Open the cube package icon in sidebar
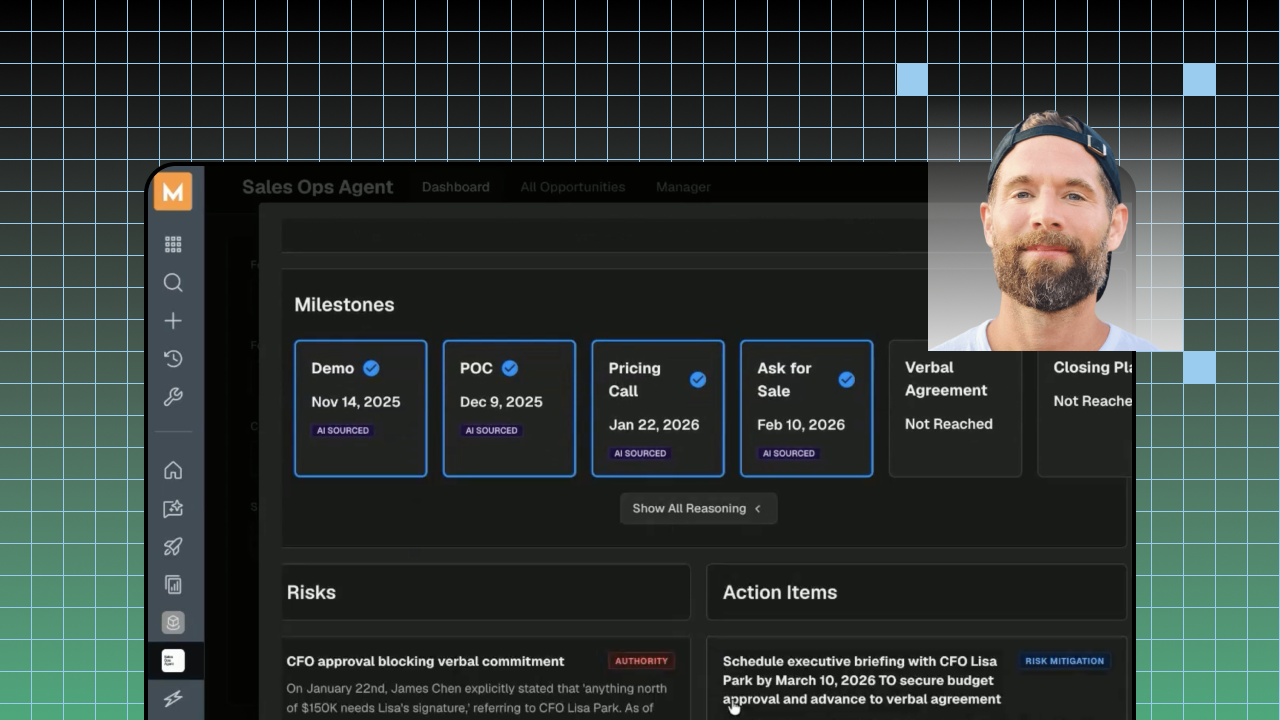1280x720 pixels. 173,622
